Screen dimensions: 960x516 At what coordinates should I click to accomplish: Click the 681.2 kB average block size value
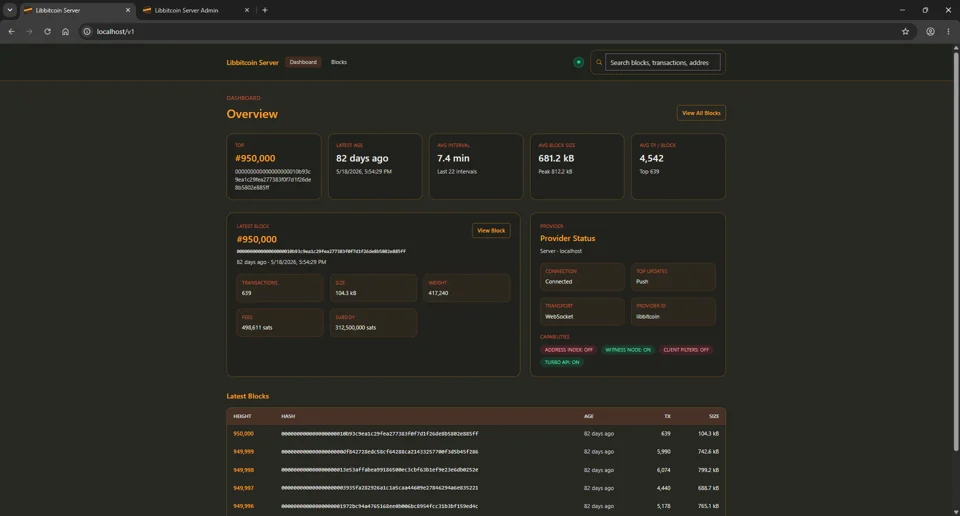coord(556,158)
